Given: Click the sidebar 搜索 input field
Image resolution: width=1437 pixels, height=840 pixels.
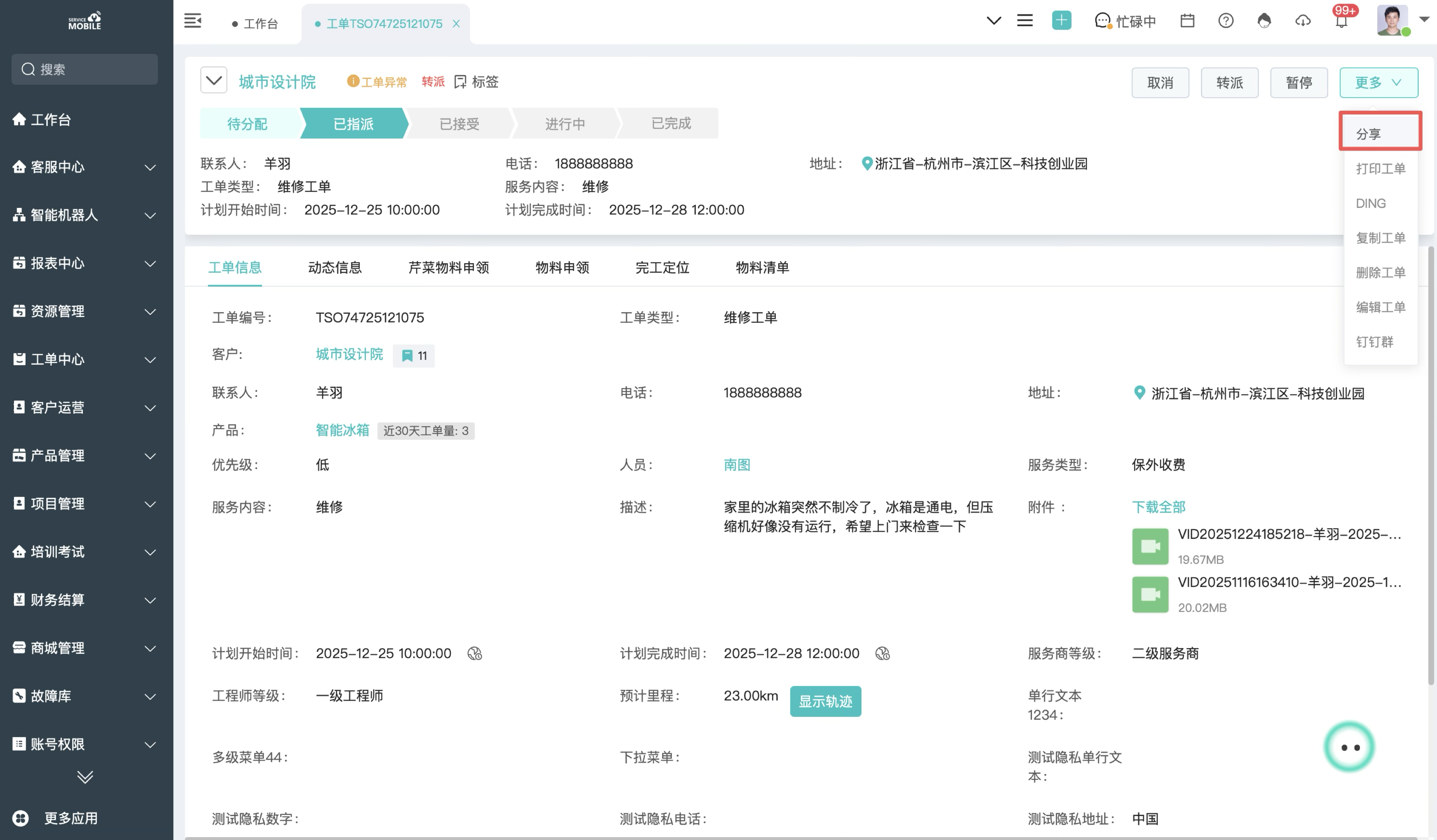Looking at the screenshot, I should (x=86, y=70).
